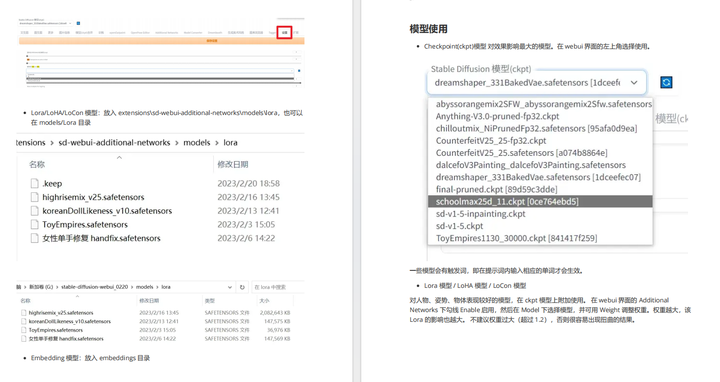Click chevron between models and lora in breadcrumb
The image size is (720, 382).
coord(217,143)
